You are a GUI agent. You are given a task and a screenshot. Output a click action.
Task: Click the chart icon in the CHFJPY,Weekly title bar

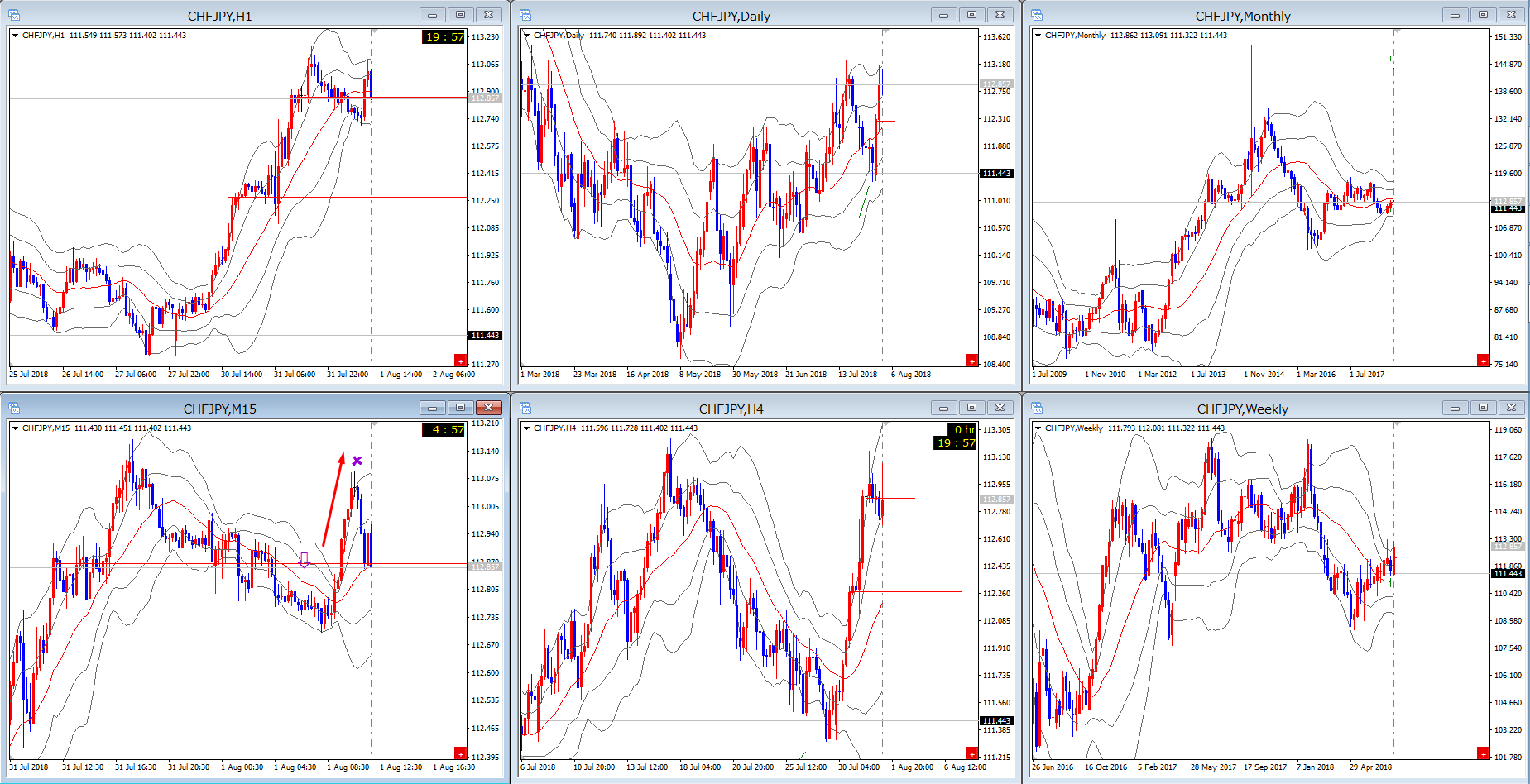tap(1037, 408)
